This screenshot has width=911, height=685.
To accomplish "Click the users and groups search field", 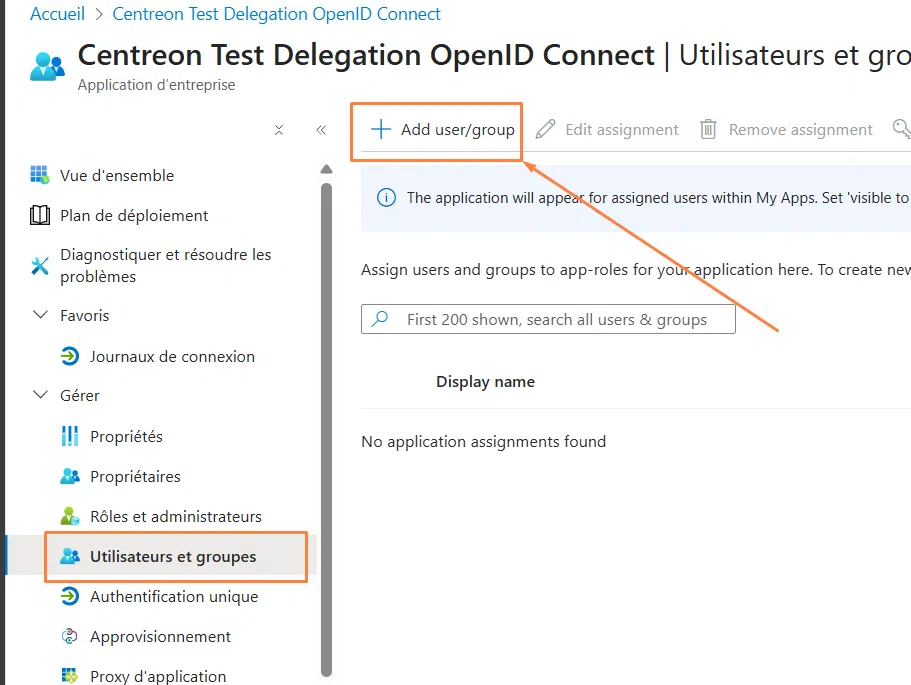I will pyautogui.click(x=548, y=318).
